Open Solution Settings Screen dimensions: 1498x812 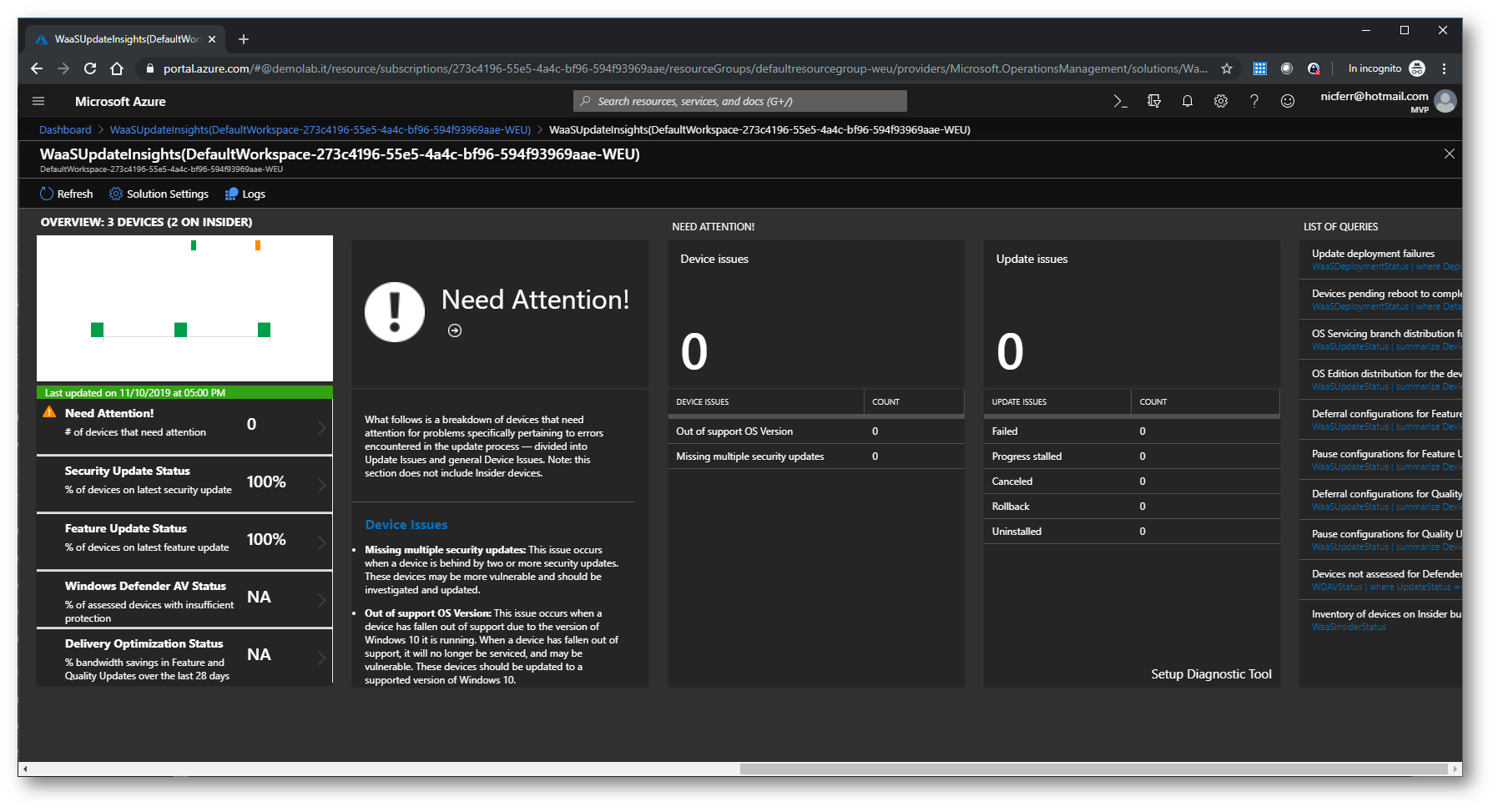[x=159, y=194]
